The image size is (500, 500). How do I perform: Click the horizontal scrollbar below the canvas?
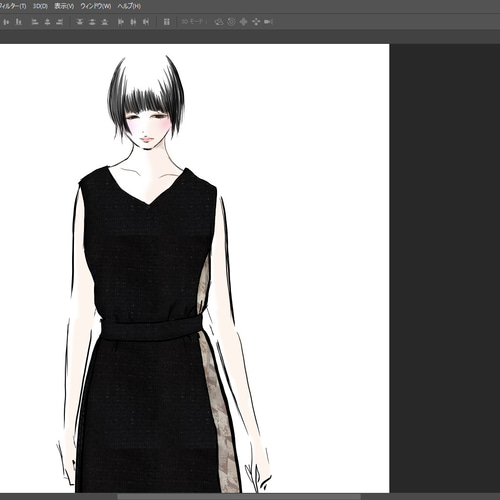tap(239, 497)
